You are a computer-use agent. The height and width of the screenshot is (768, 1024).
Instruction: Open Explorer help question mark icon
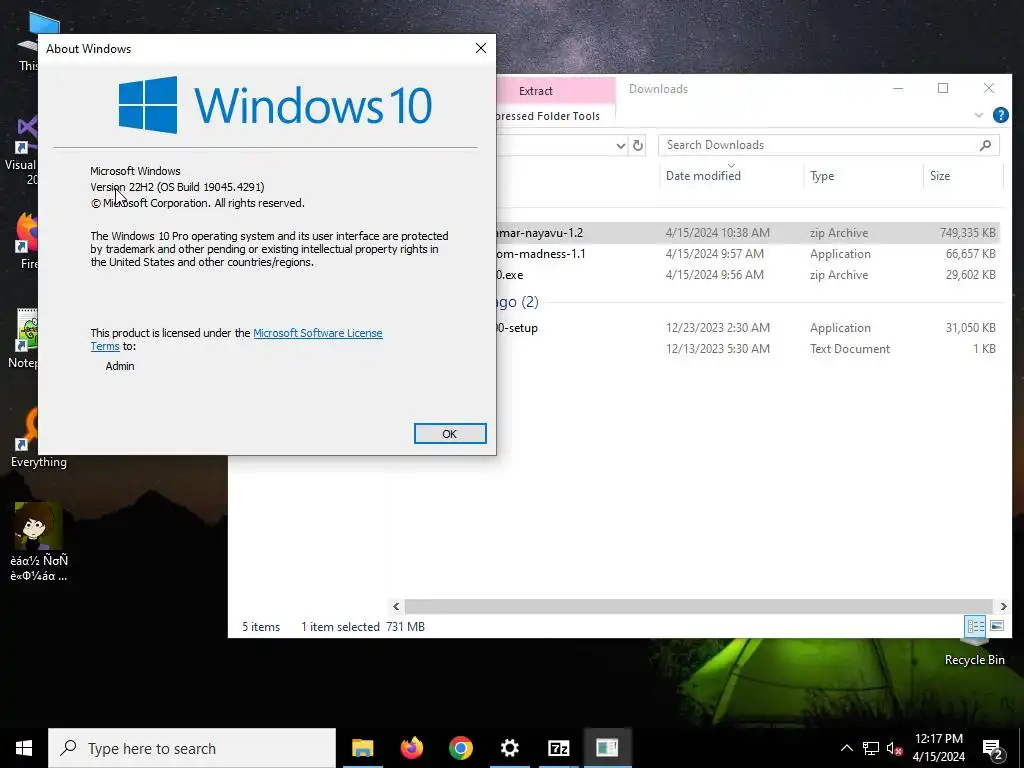point(1000,116)
